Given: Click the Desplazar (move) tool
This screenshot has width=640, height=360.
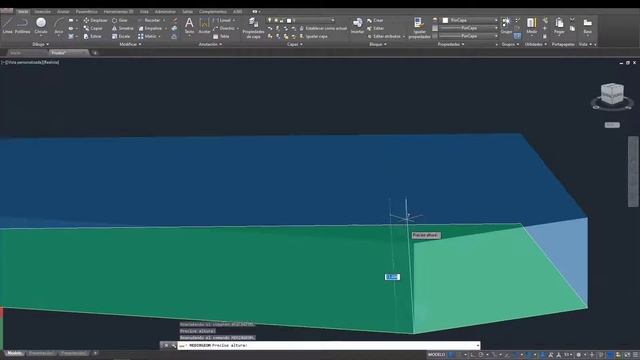Looking at the screenshot, I should [96, 20].
